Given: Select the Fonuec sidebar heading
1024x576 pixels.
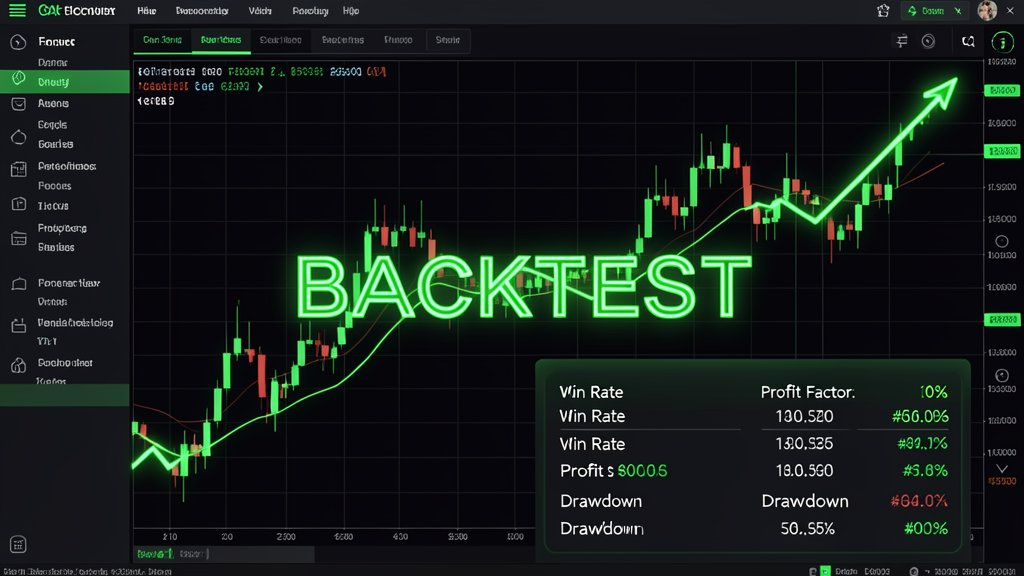Looking at the screenshot, I should [x=56, y=42].
